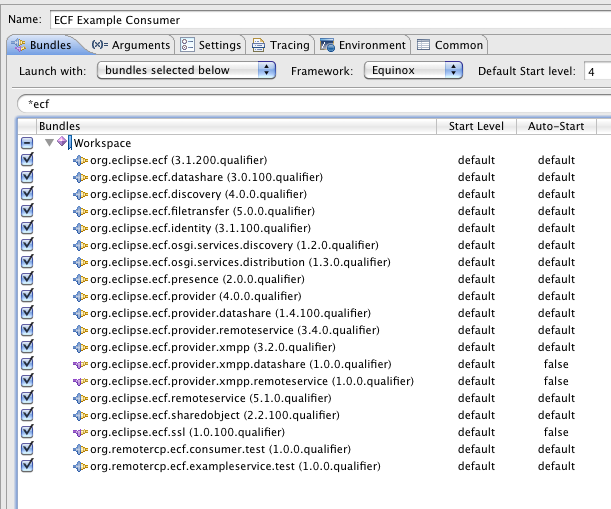Uncheck the org.eclipse.ecf.discovery bundle checkbox
The image size is (611, 509).
[27, 194]
